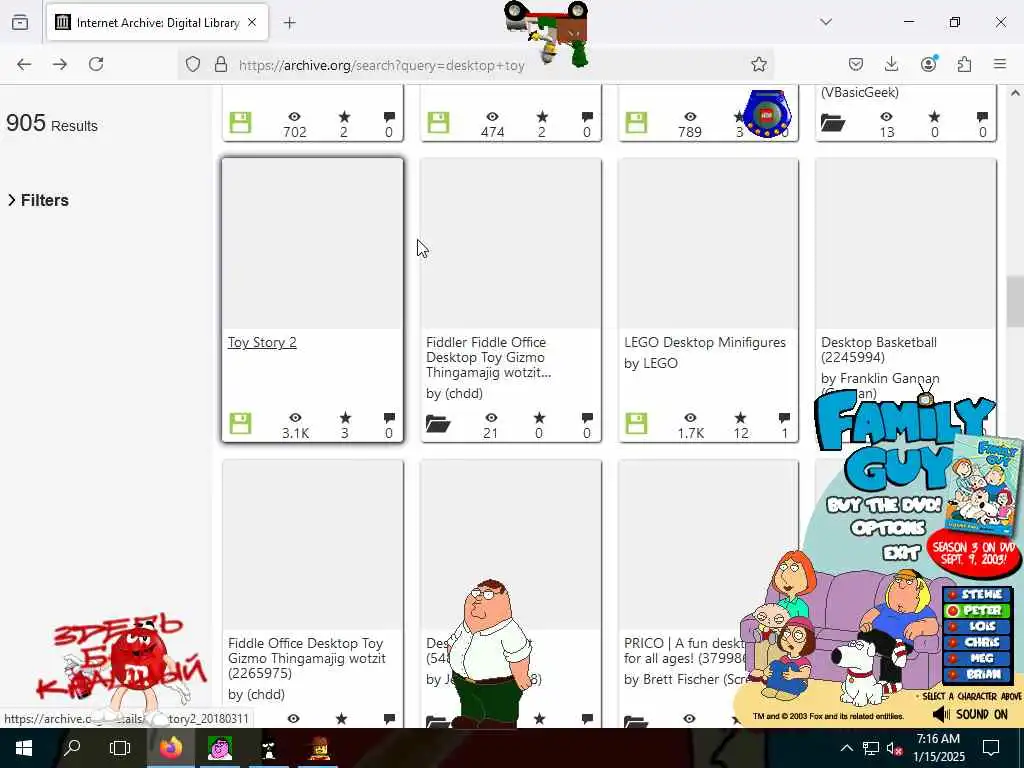Click the shield tracking protection icon
This screenshot has width=1024, height=768.
193,64
